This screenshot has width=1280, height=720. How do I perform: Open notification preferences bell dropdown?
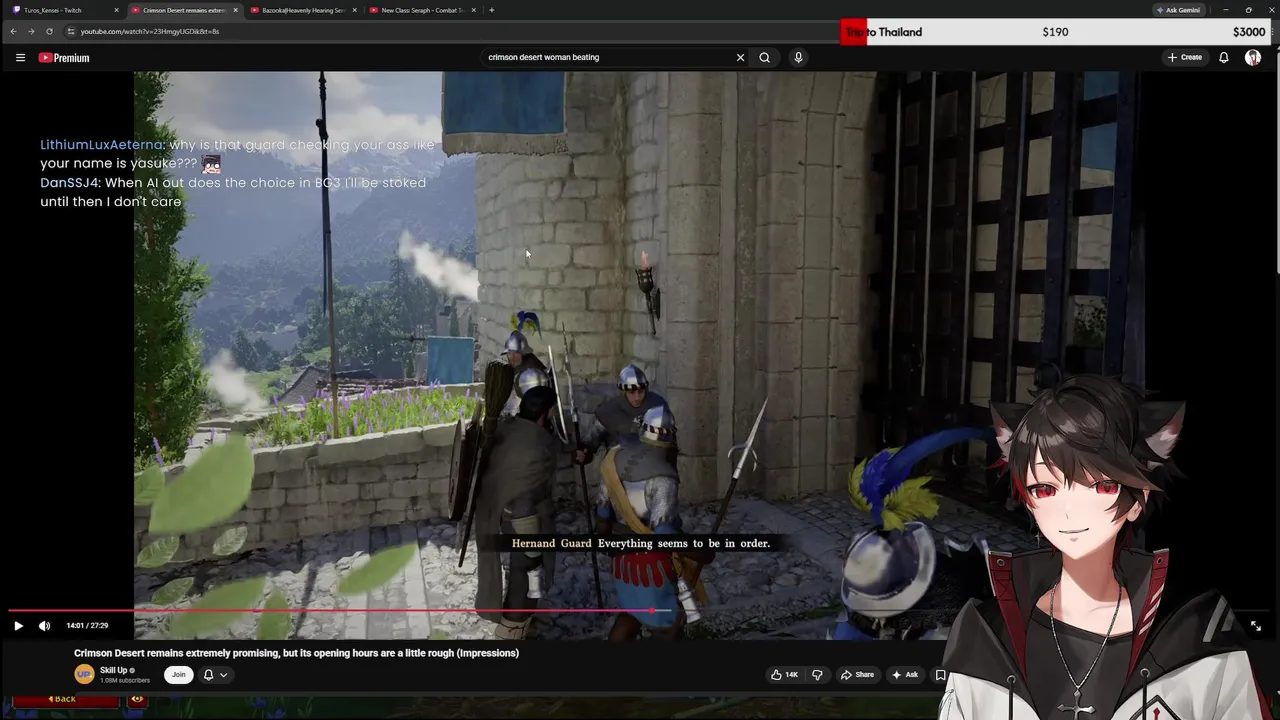click(x=215, y=675)
